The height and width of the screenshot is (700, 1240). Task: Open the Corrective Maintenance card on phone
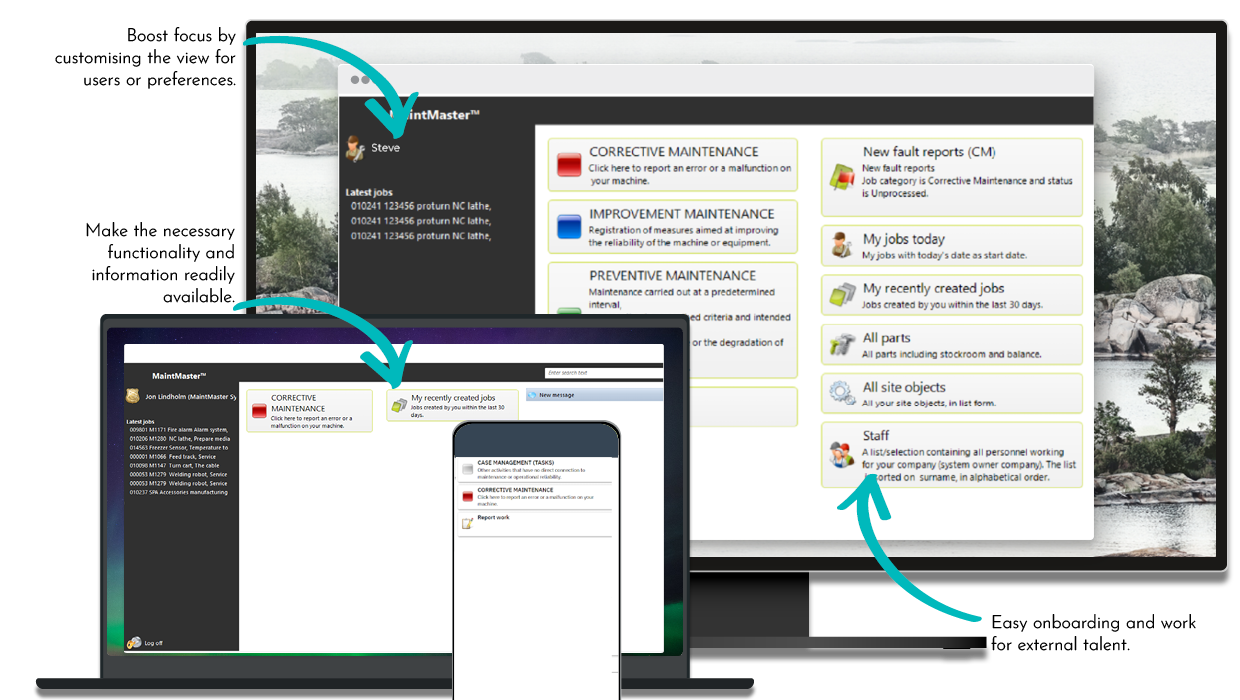click(535, 496)
